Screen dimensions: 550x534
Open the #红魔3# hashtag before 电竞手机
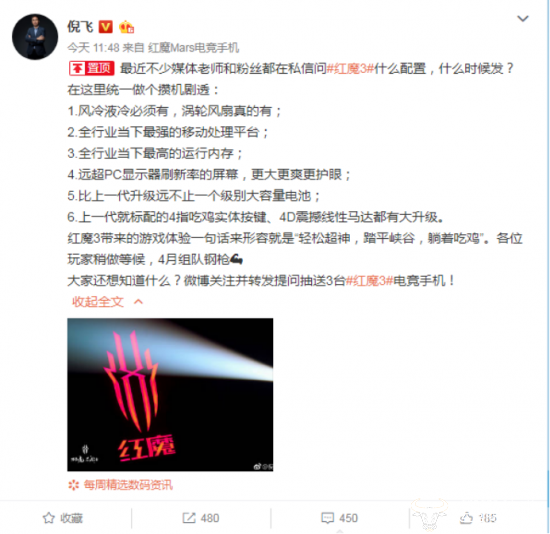coord(369,280)
